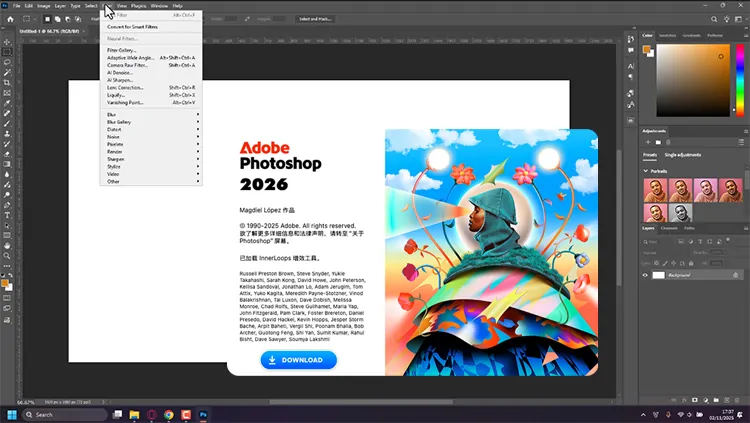Select the Move tool
This screenshot has height=423, width=750.
(x=7, y=42)
